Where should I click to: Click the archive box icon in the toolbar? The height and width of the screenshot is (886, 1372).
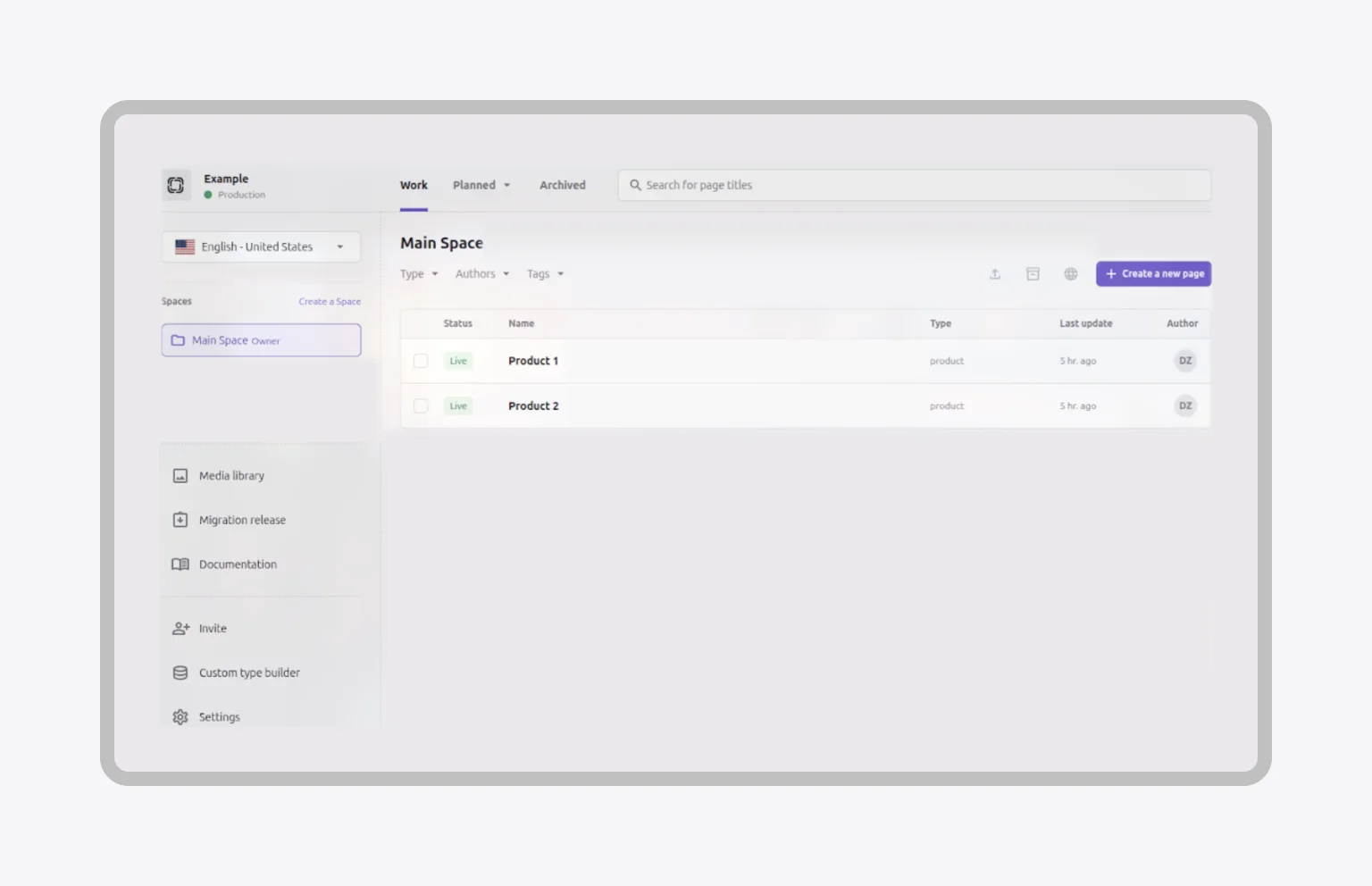click(x=1033, y=273)
